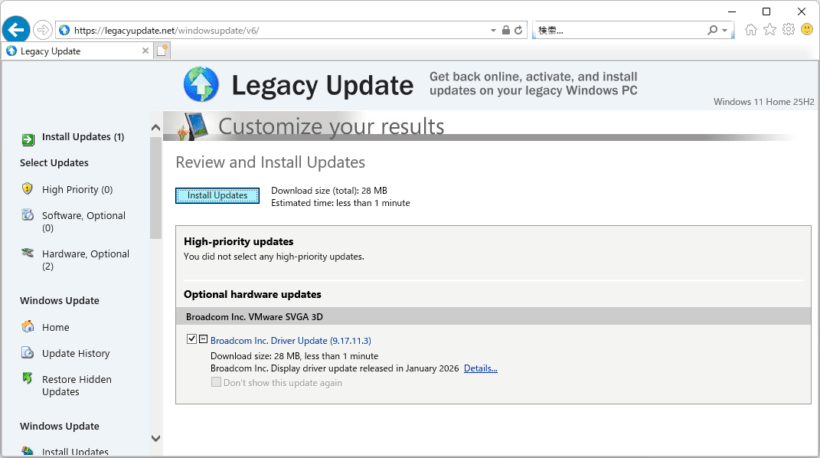Go to Windows Update Home link

point(55,327)
